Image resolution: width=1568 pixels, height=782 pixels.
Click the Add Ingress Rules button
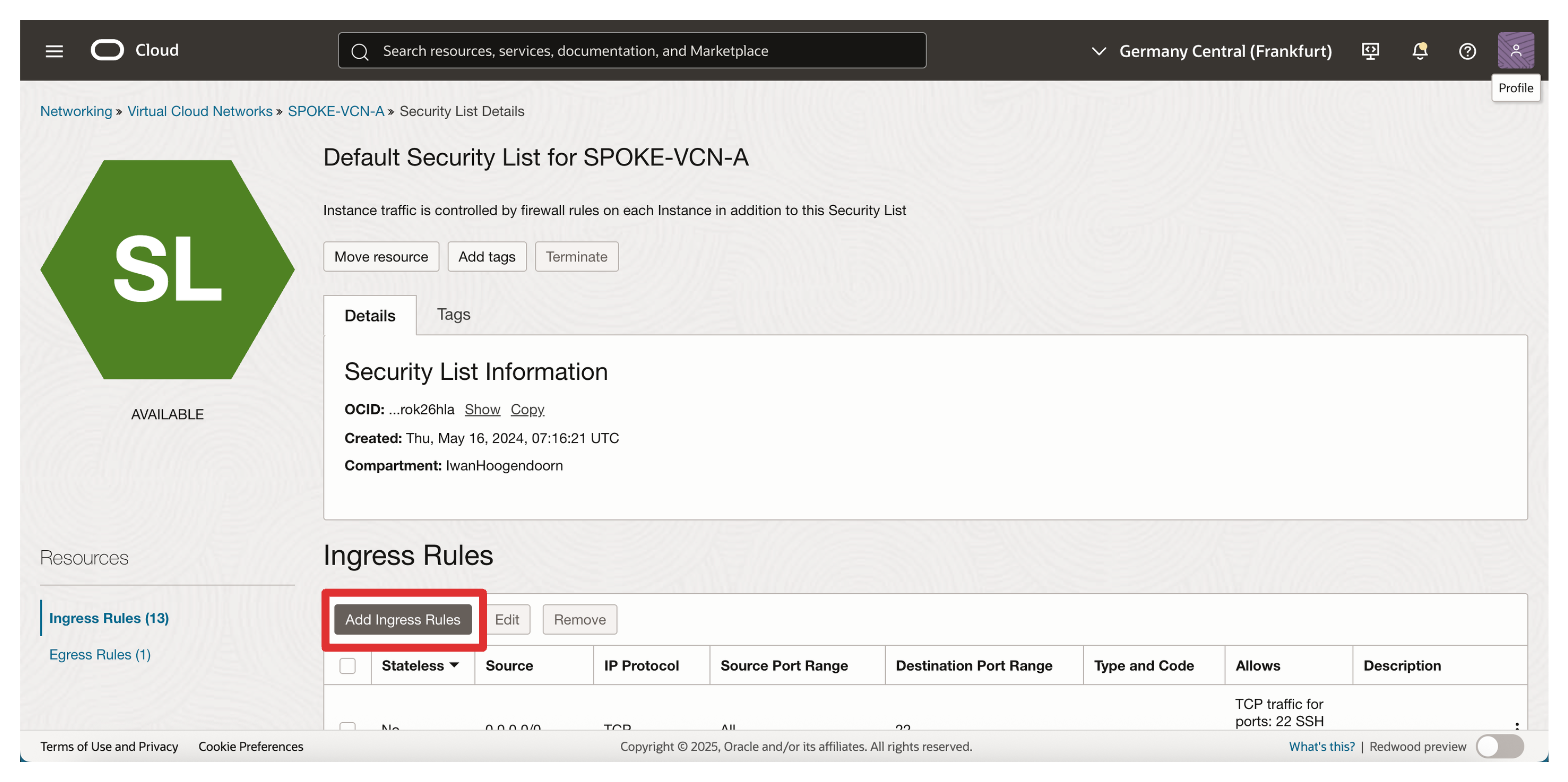tap(403, 619)
